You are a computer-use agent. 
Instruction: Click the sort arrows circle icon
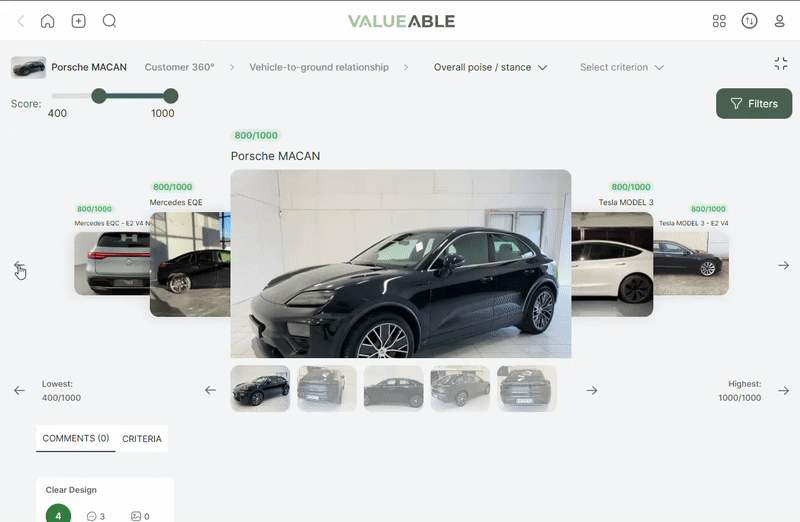tap(749, 21)
